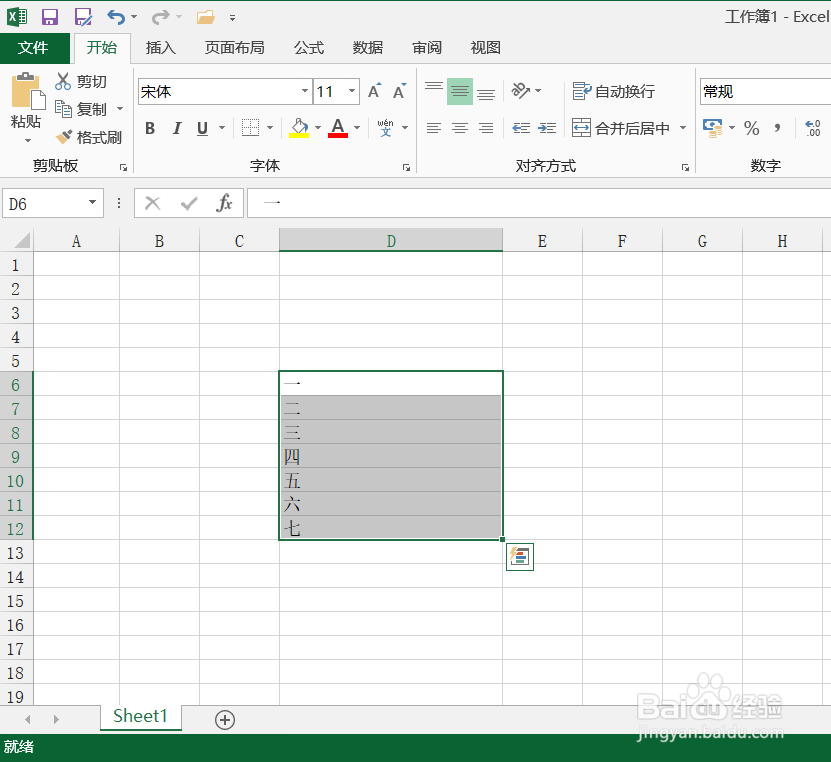Screen dimensions: 831x762
Task: Select column D header
Action: (391, 241)
